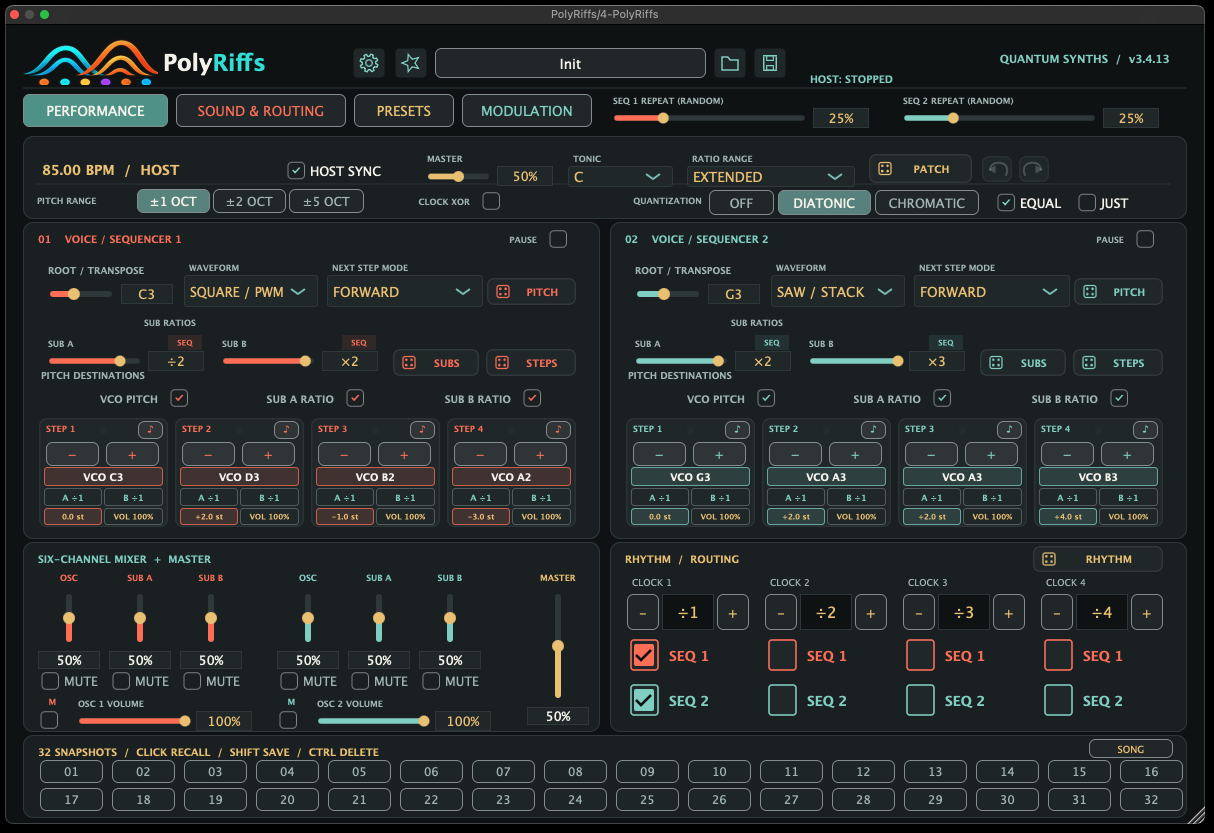Click the Init preset name field
The image size is (1214, 833).
tap(570, 63)
